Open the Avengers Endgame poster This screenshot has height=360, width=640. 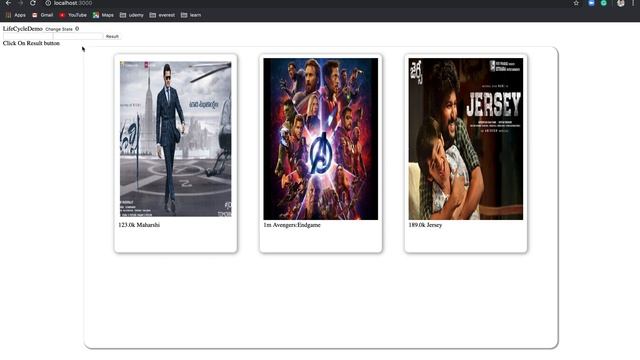point(320,139)
